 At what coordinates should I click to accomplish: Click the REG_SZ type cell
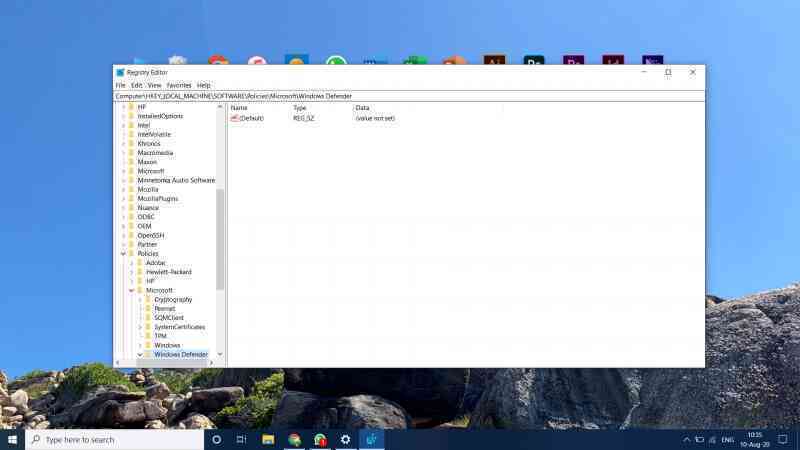click(304, 118)
